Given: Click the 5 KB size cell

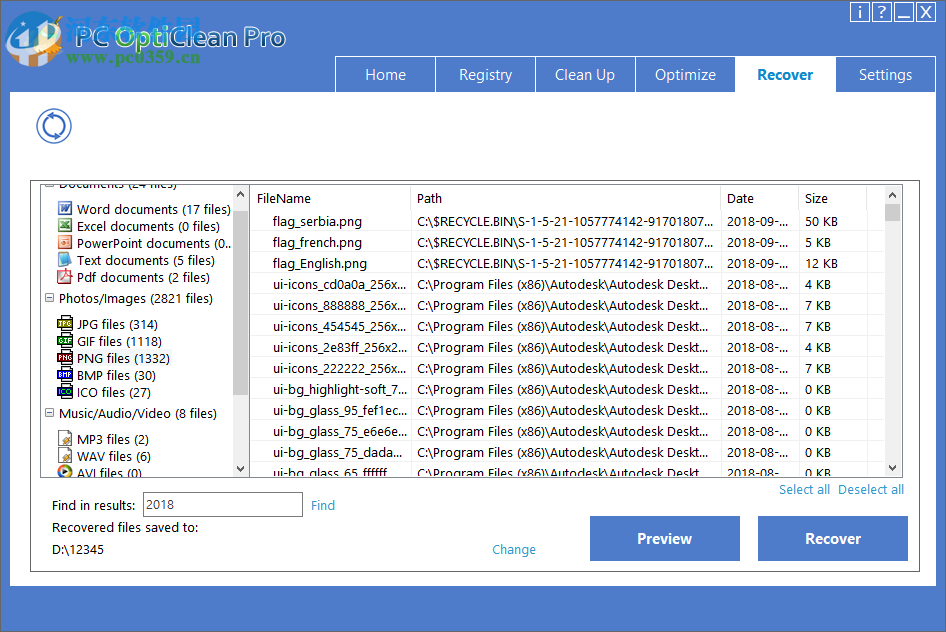Looking at the screenshot, I should (817, 242).
